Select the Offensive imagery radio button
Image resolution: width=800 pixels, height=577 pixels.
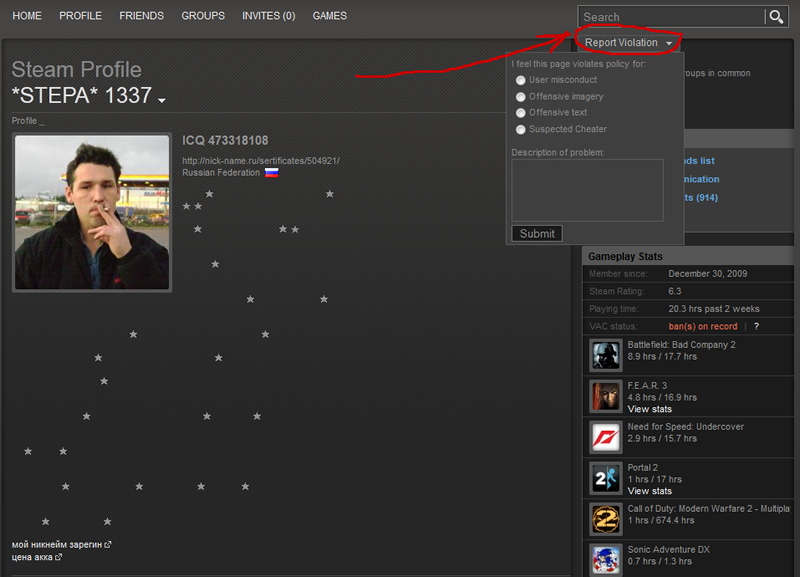coord(520,97)
